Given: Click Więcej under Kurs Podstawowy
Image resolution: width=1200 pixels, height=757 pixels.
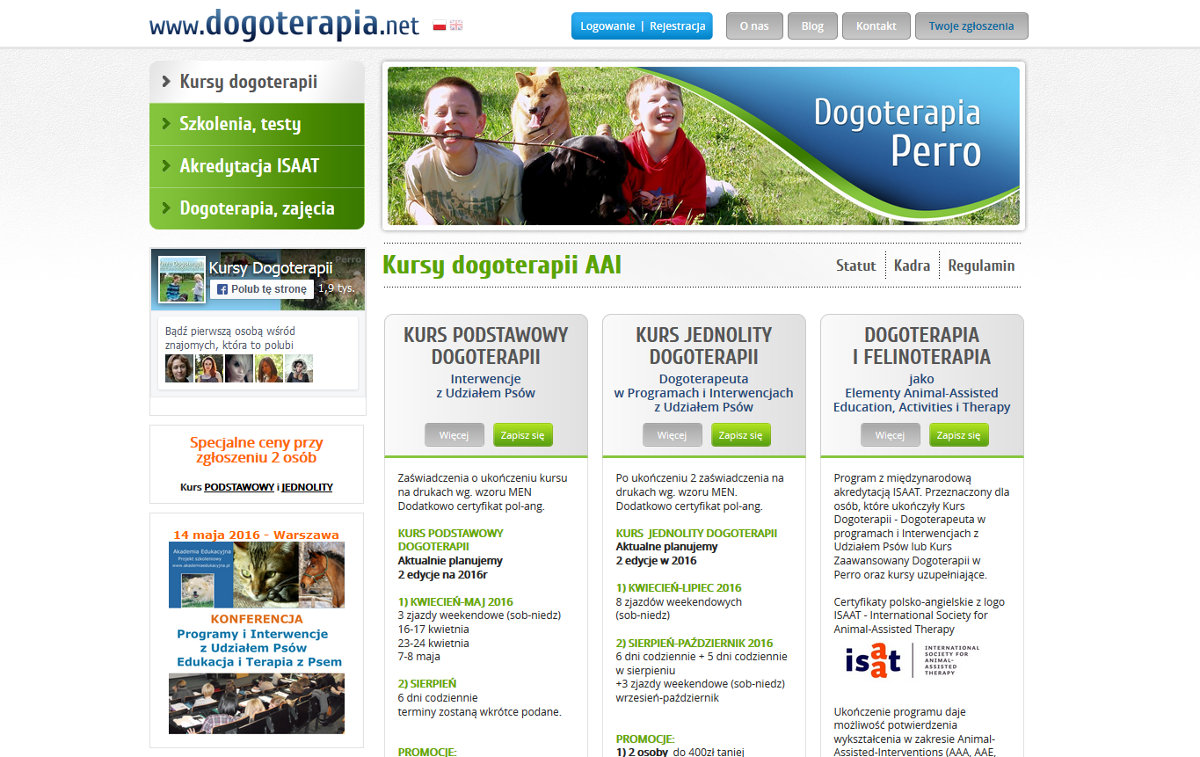Looking at the screenshot, I should coord(454,435).
